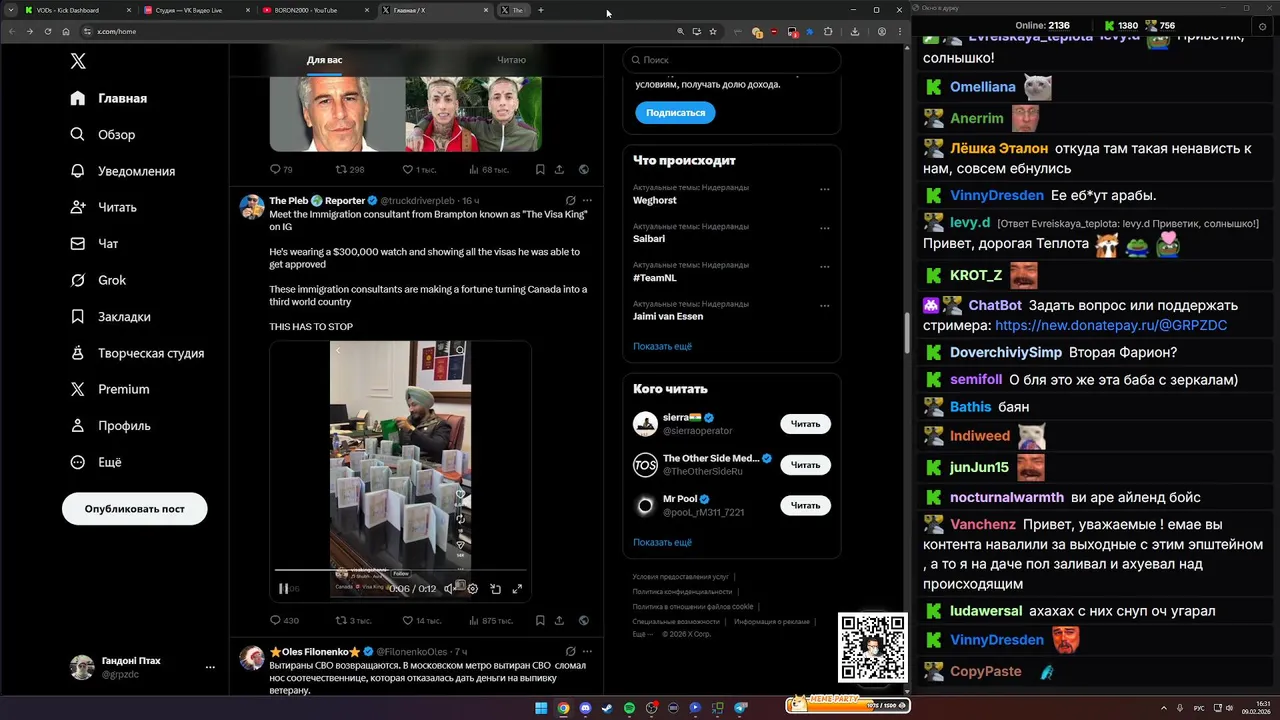
Task: Toggle picture-in-picture on the video
Action: (x=495, y=589)
